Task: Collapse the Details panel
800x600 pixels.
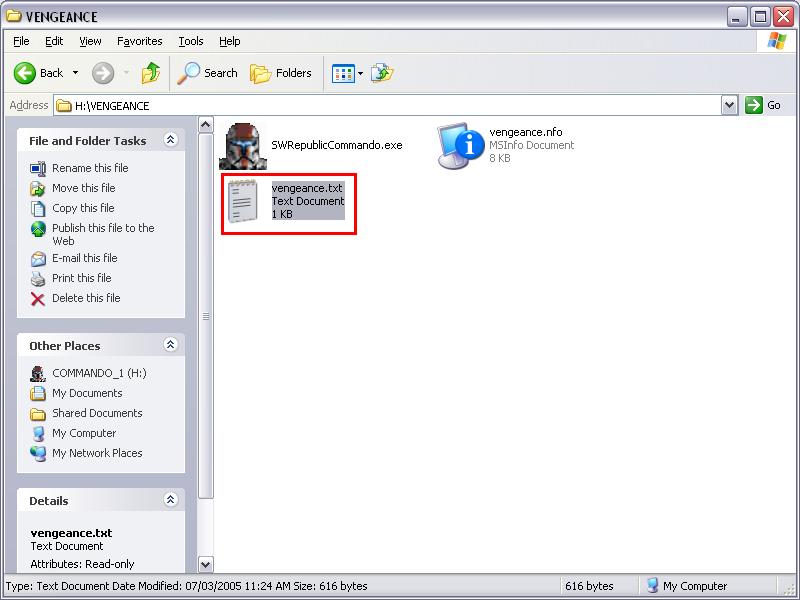Action: tap(170, 501)
